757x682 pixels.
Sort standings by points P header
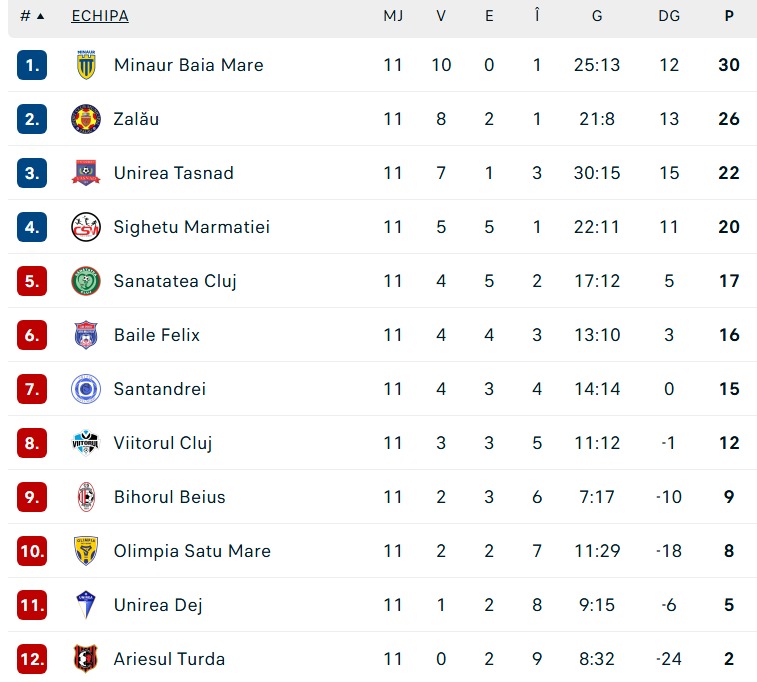[x=729, y=16]
